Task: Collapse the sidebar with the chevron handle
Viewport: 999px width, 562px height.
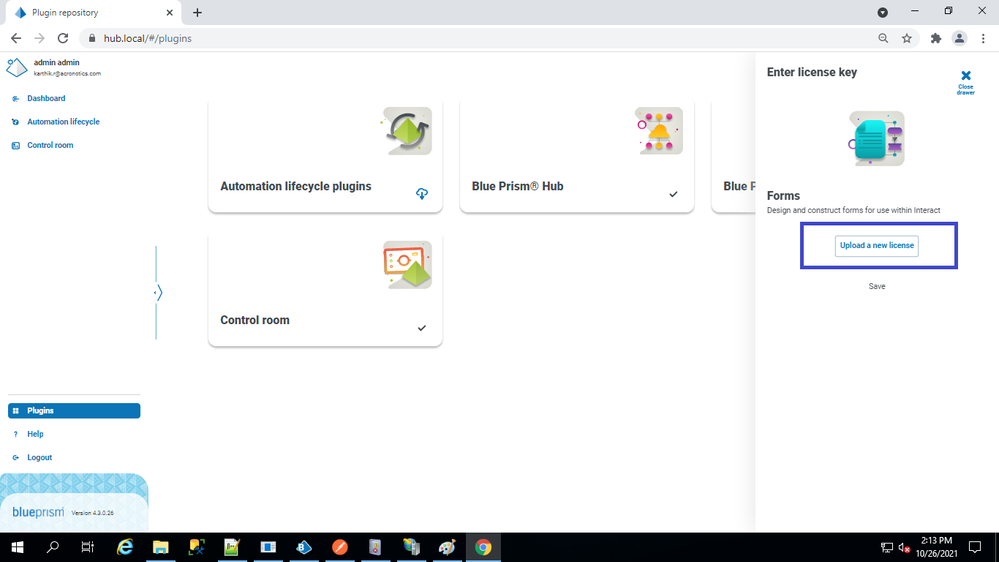Action: coord(158,293)
